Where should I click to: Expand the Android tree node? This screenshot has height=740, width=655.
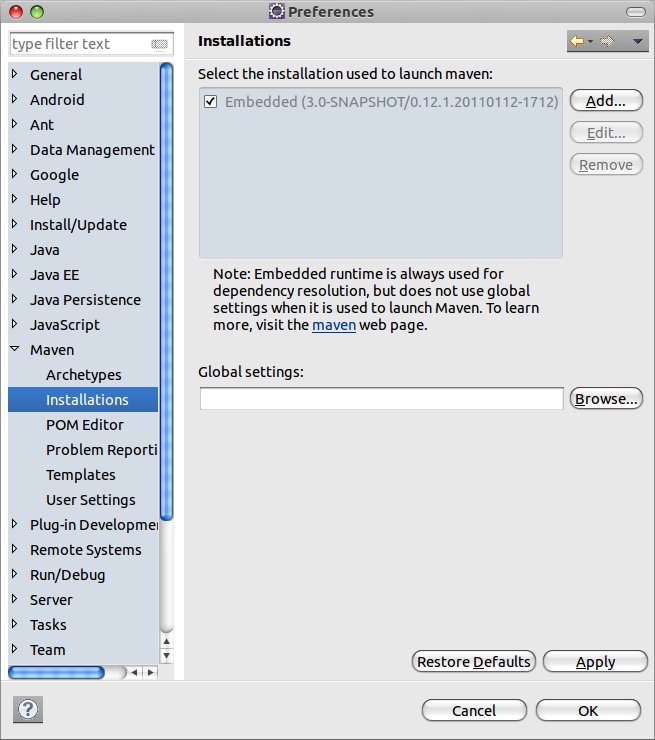(x=15, y=99)
